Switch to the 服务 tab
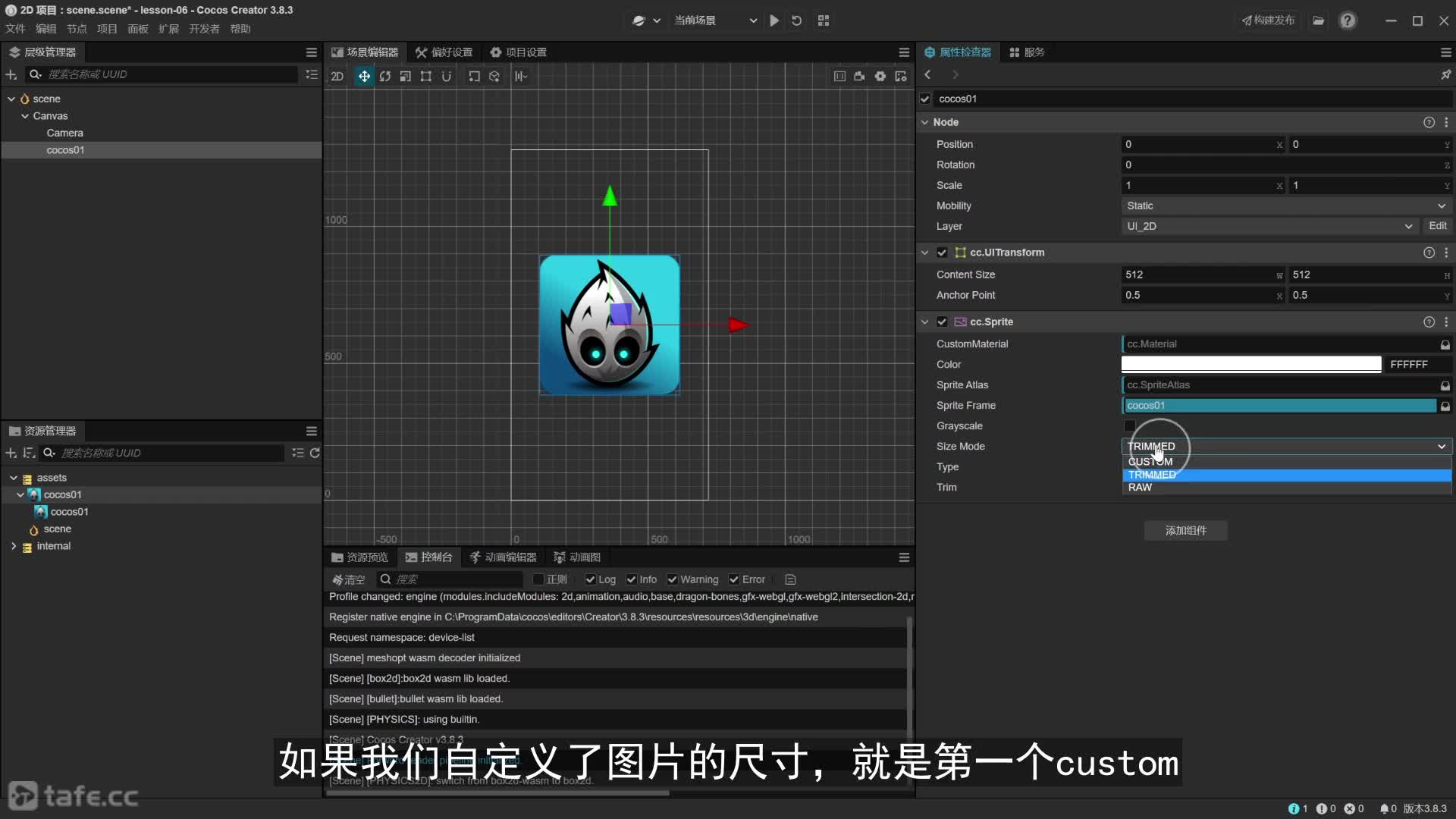 [1027, 52]
